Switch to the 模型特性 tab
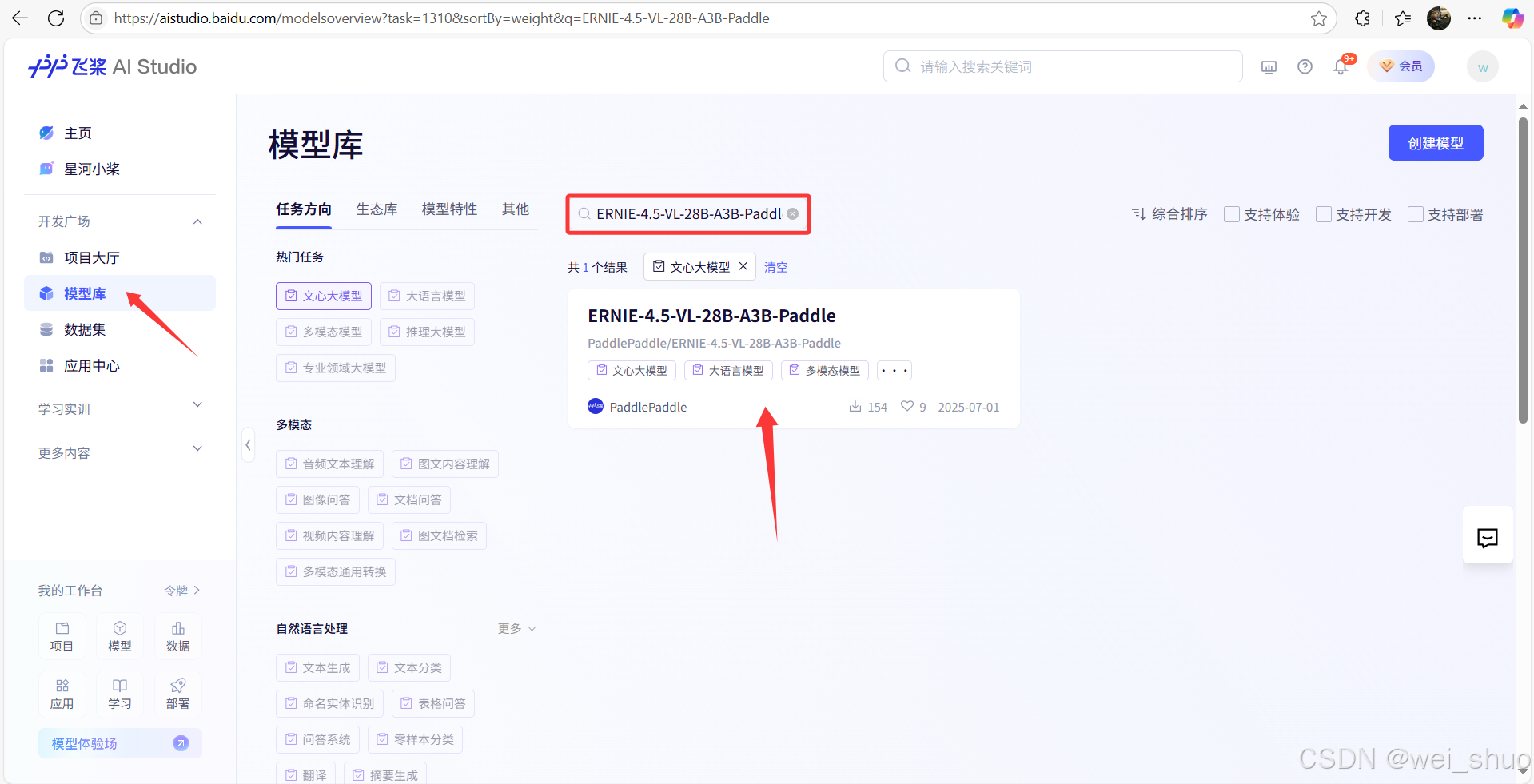This screenshot has width=1534, height=784. (x=449, y=209)
